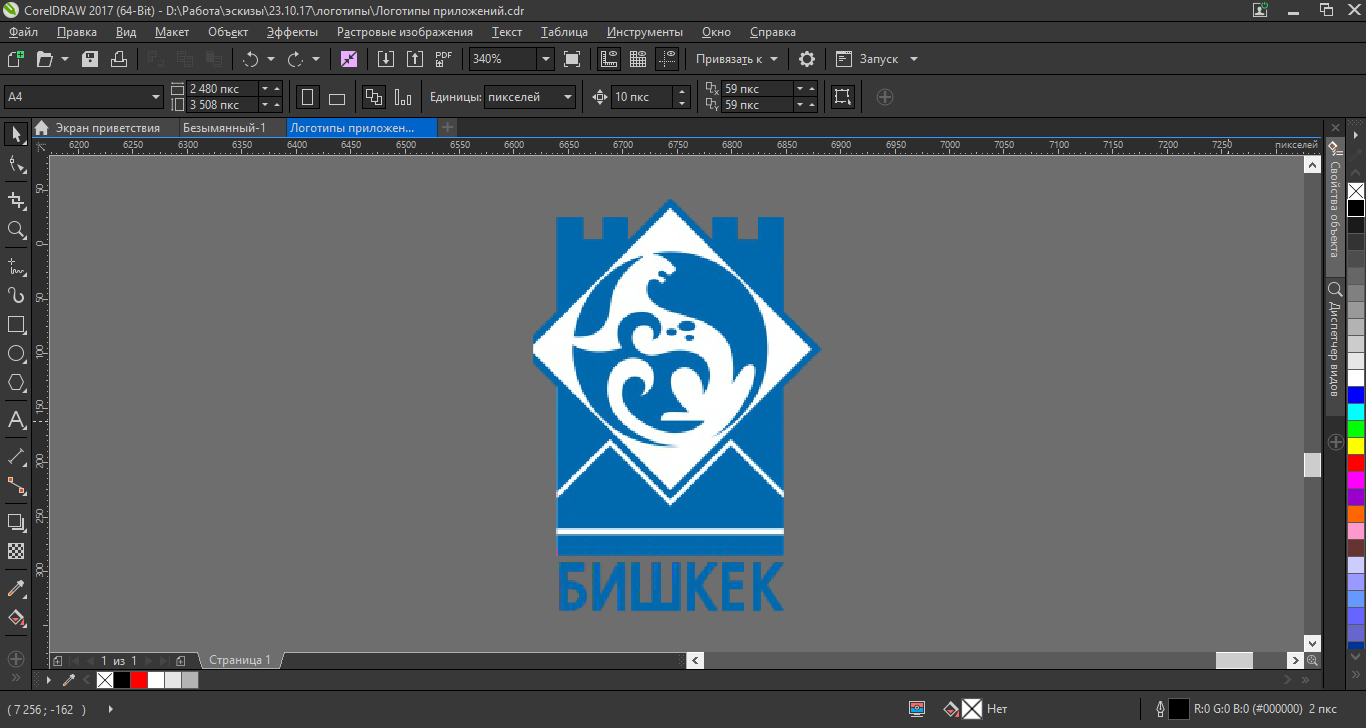This screenshot has width=1366, height=728.
Task: Select the Pick tool in toolbox
Action: (x=16, y=134)
